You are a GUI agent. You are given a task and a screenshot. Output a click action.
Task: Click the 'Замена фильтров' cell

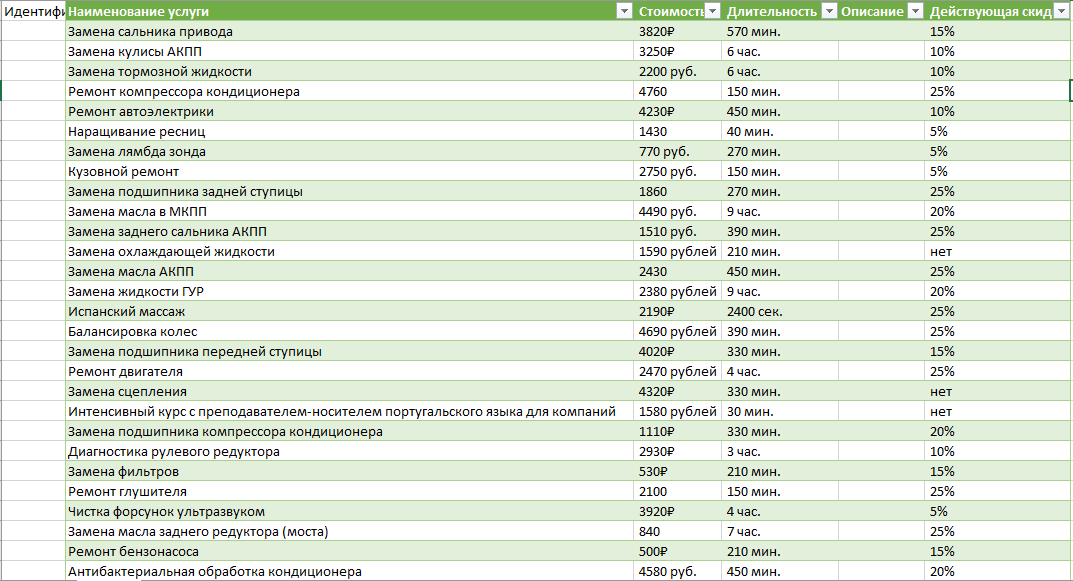(350, 471)
